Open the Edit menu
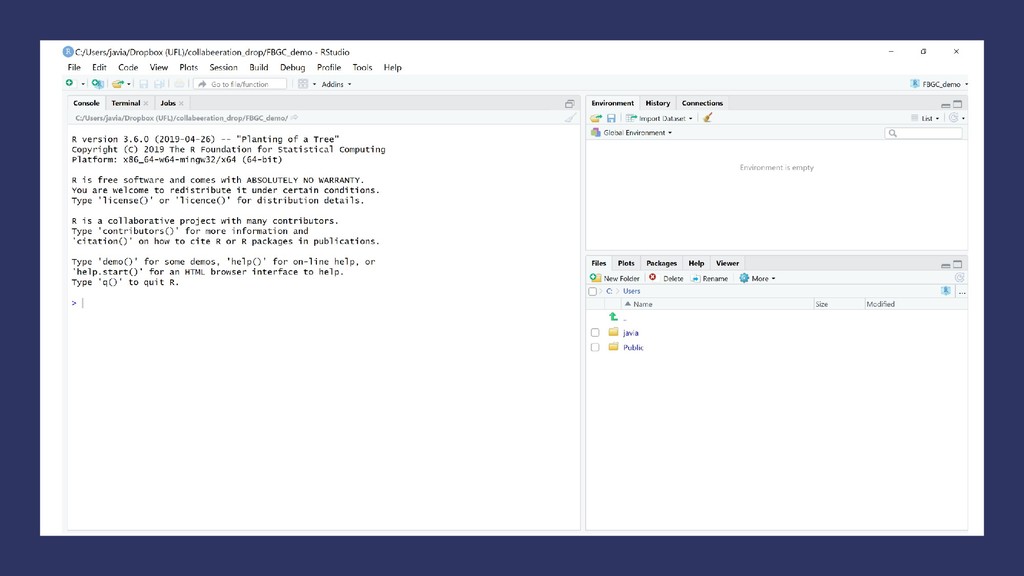 click(x=99, y=67)
